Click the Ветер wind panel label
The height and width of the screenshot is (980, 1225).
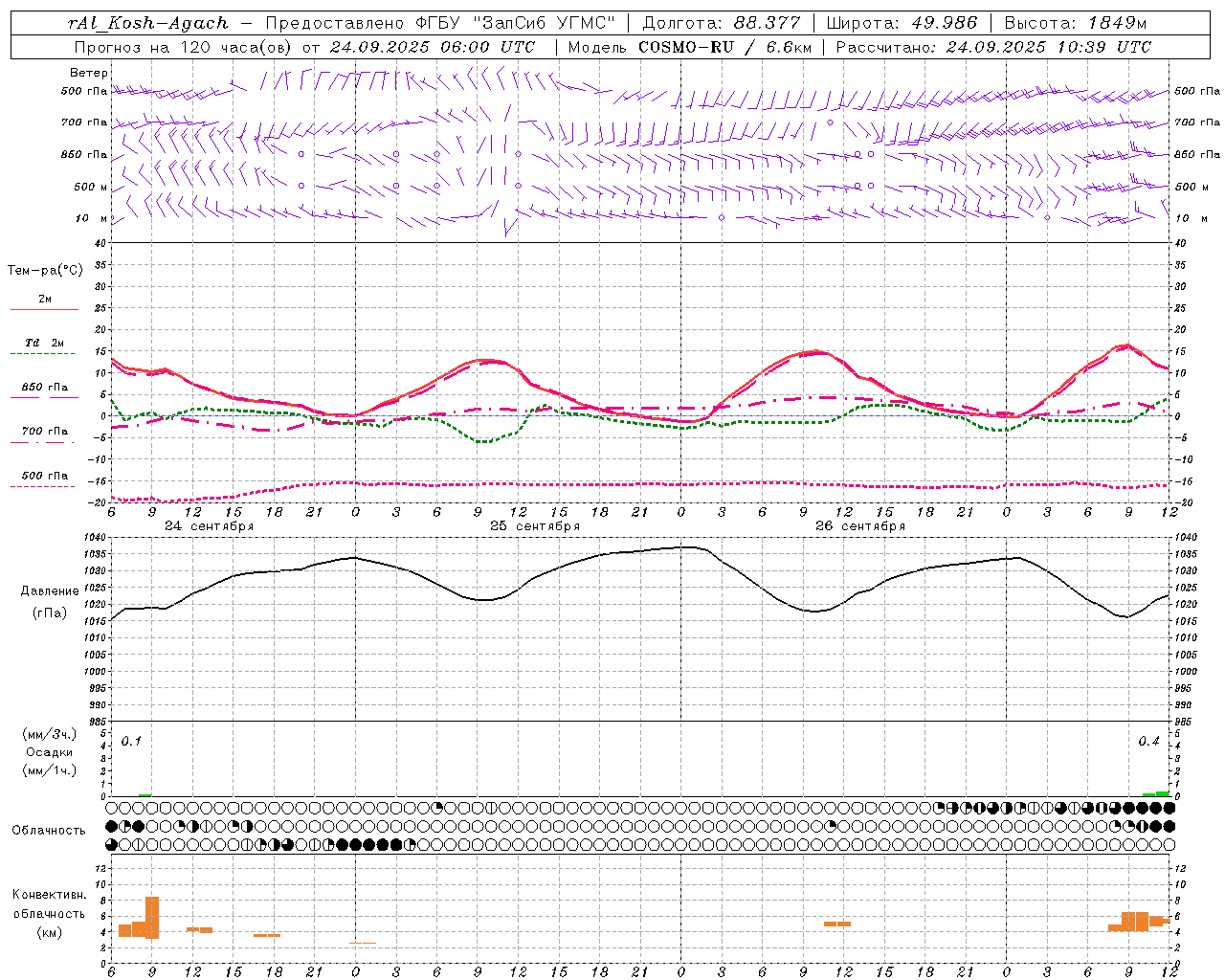coord(89,73)
